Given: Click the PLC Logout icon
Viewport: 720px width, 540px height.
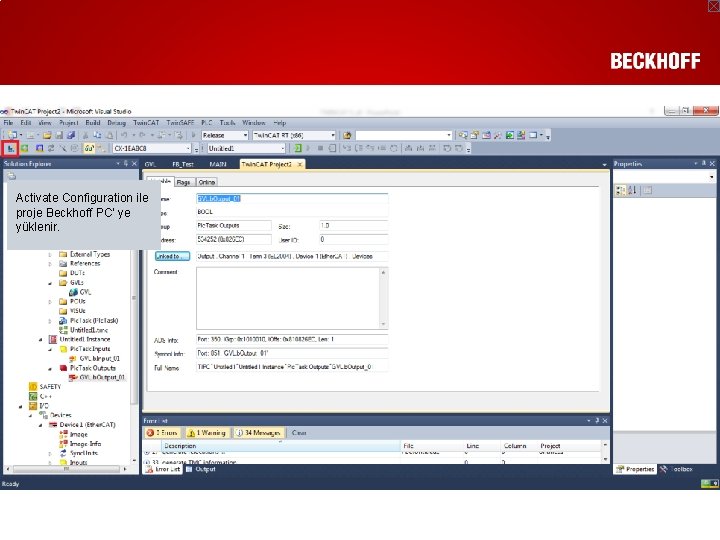Looking at the screenshot, I should click(332, 148).
